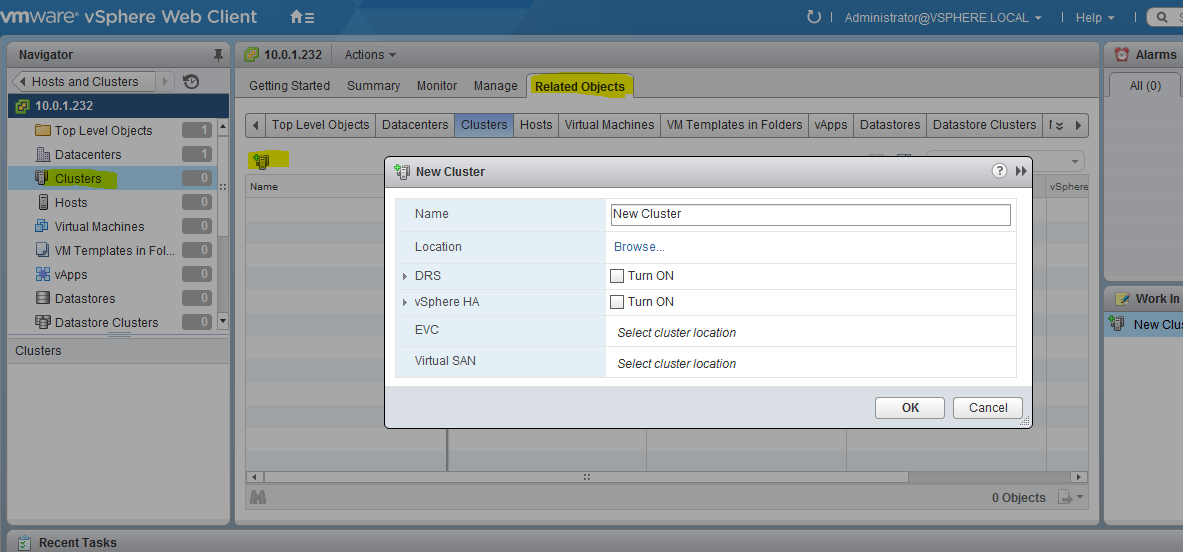1183x552 pixels.
Task: Expand the DRS settings row
Action: (405, 277)
